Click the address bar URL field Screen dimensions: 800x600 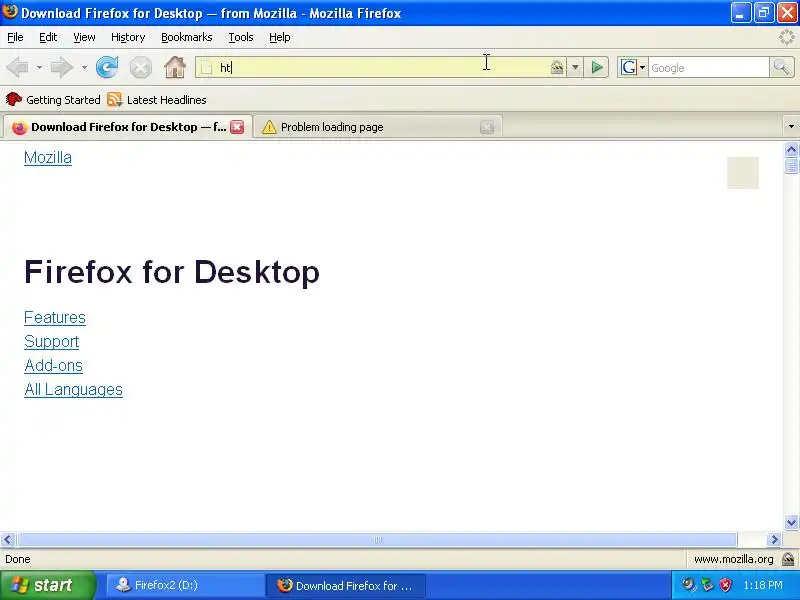tap(383, 67)
